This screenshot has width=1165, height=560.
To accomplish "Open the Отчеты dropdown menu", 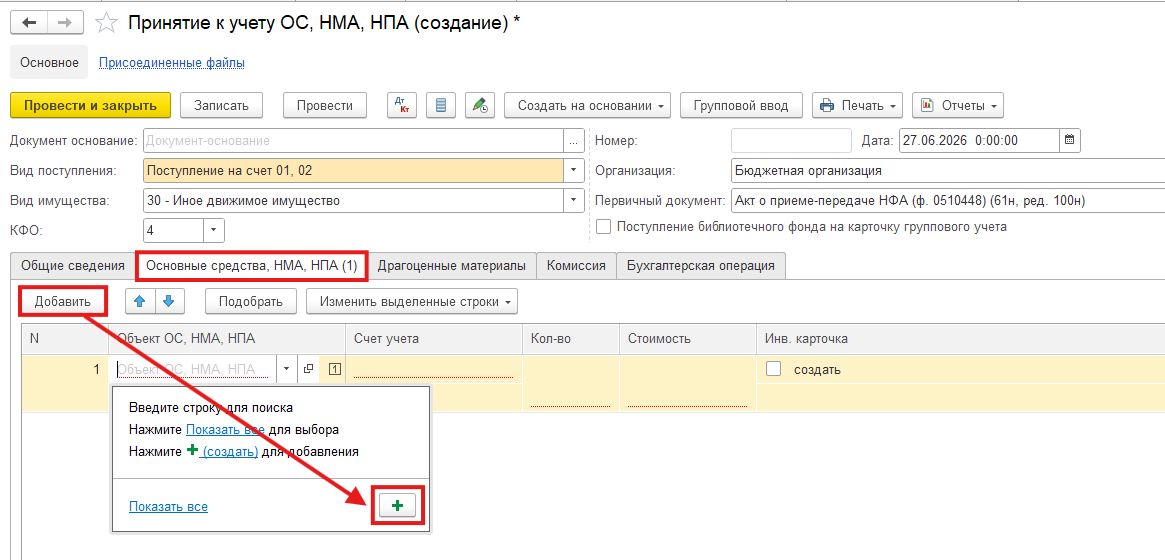I will pyautogui.click(x=958, y=105).
